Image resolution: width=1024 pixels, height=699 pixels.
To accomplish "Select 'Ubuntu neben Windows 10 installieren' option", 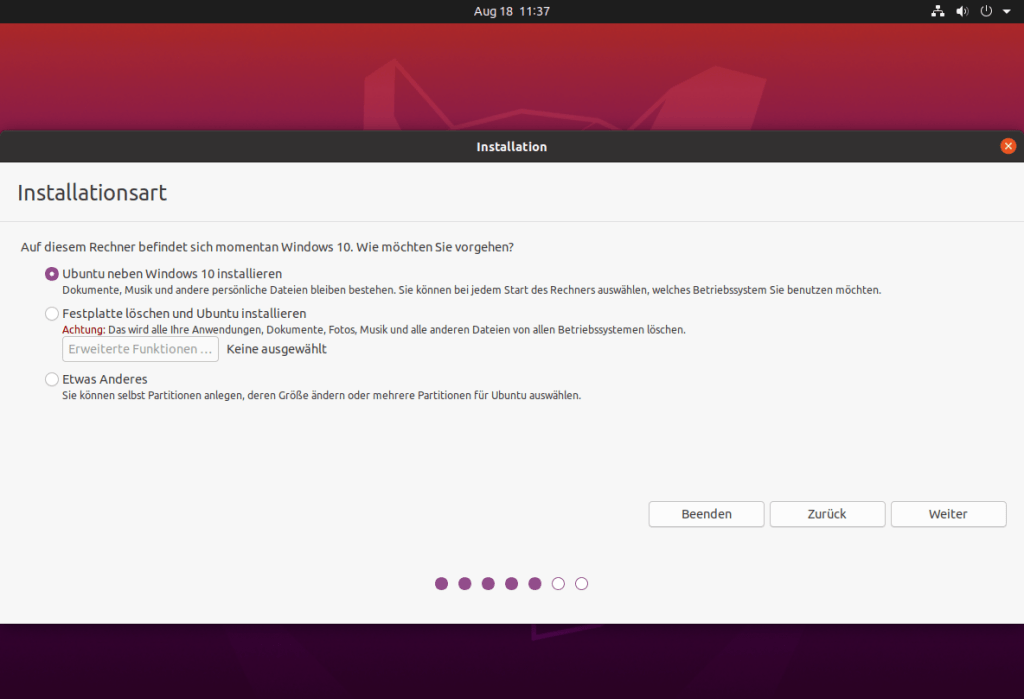I will 52,274.
